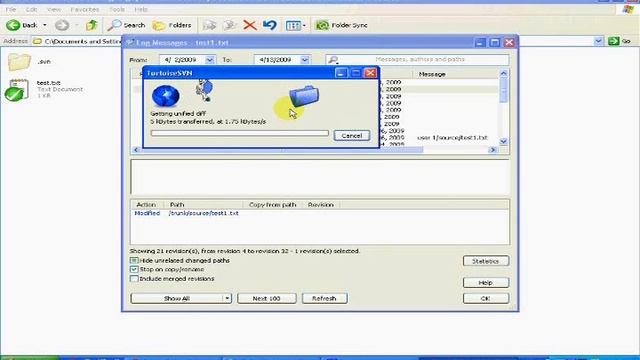The image size is (640, 360).
Task: Expand the address bar dropdown arrow
Action: point(598,41)
